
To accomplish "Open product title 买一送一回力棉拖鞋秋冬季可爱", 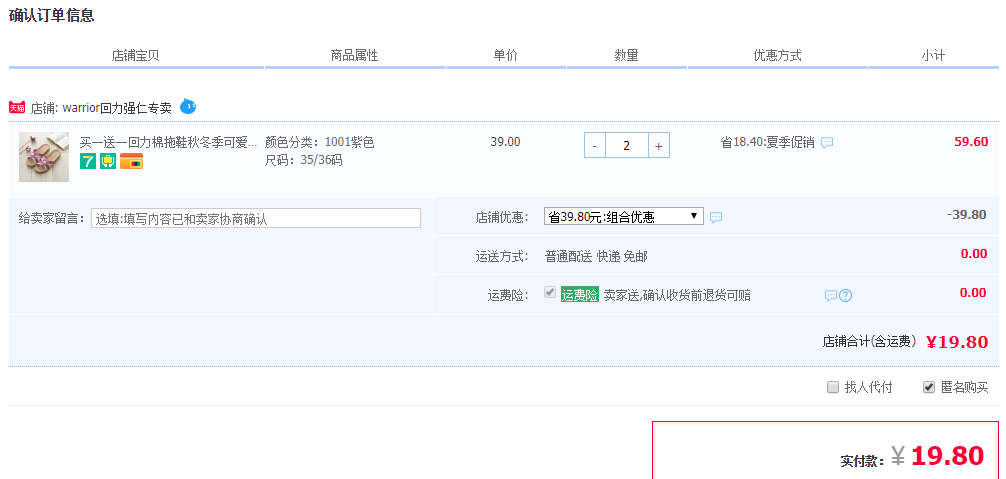I will [168, 142].
